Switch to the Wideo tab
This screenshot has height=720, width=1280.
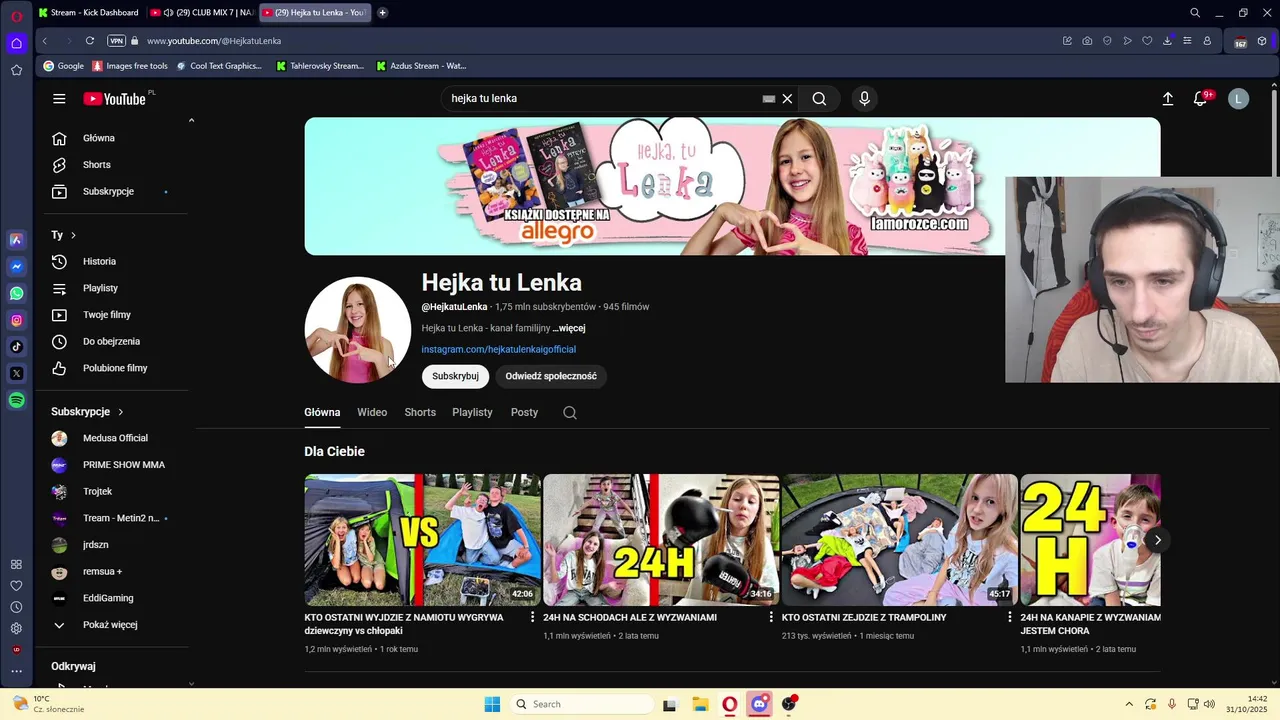click(x=372, y=412)
